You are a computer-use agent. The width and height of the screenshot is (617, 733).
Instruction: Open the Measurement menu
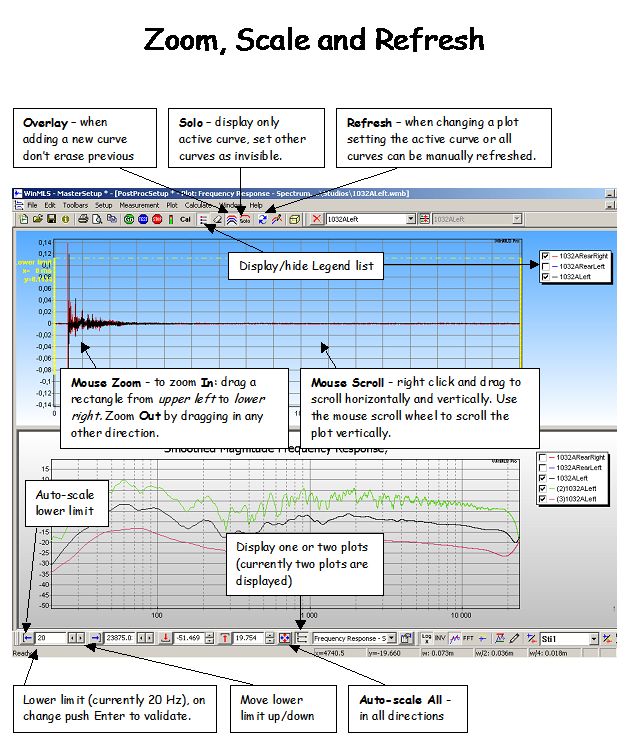pos(139,205)
